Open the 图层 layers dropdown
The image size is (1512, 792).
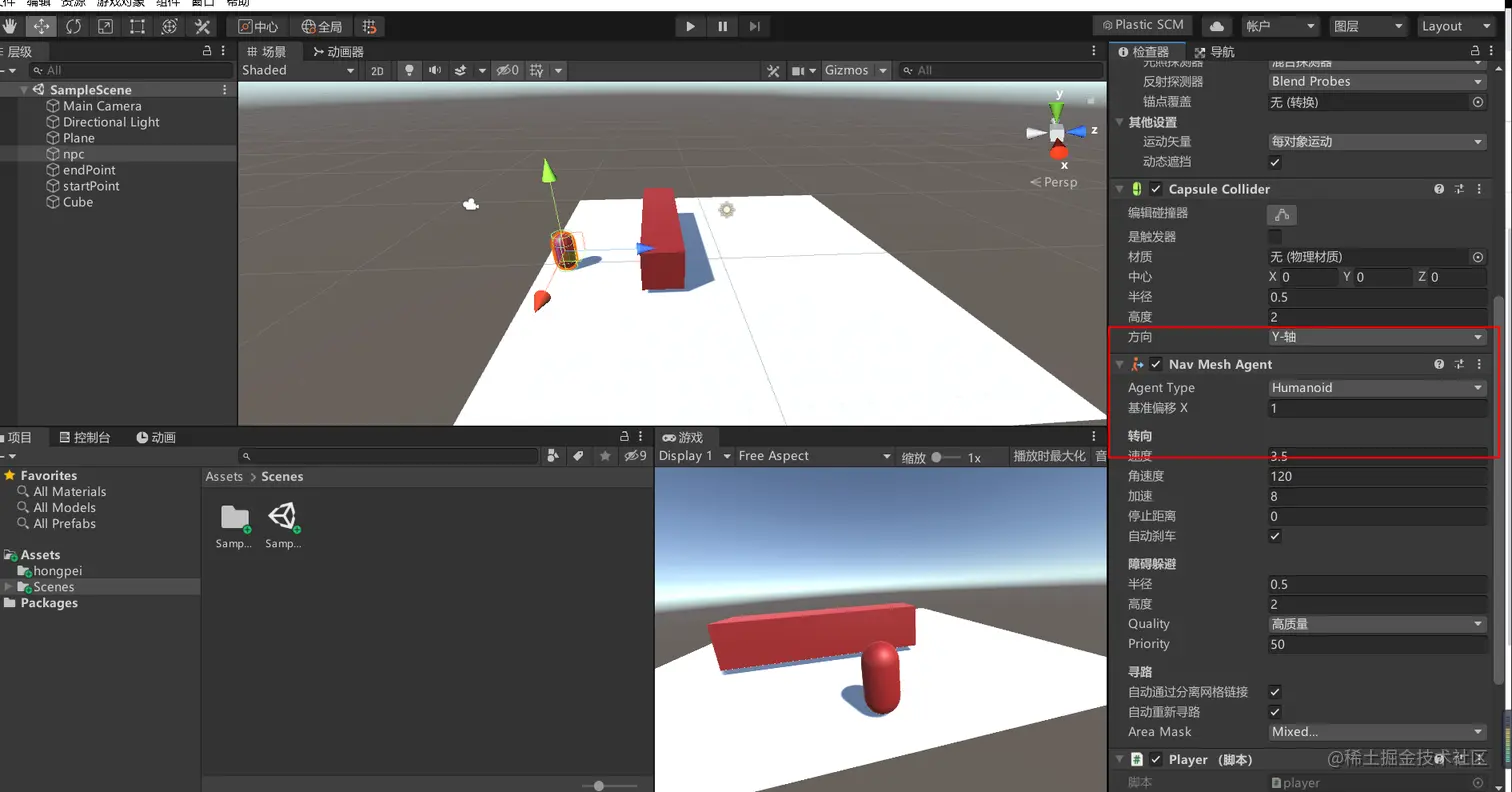[x=1369, y=26]
